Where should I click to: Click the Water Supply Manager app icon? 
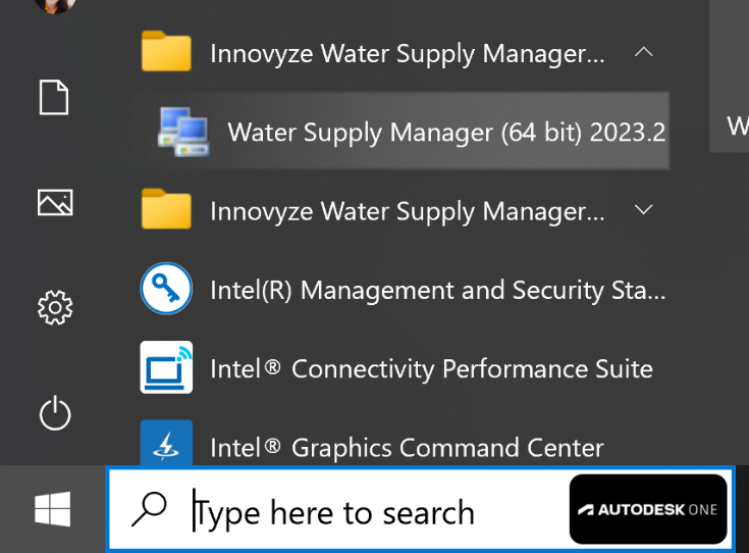tap(184, 132)
